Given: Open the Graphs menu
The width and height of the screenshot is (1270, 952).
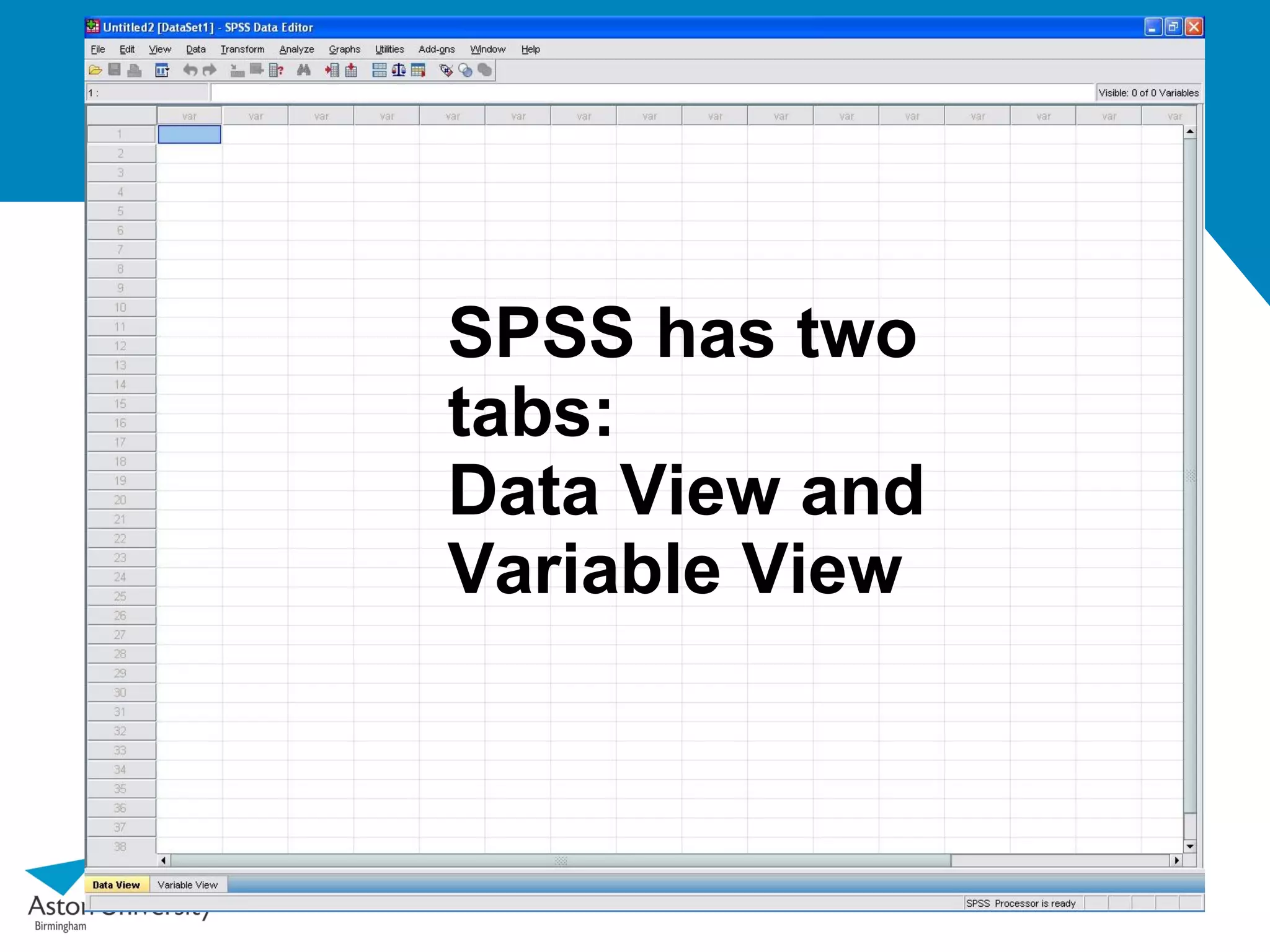Looking at the screenshot, I should (x=344, y=50).
